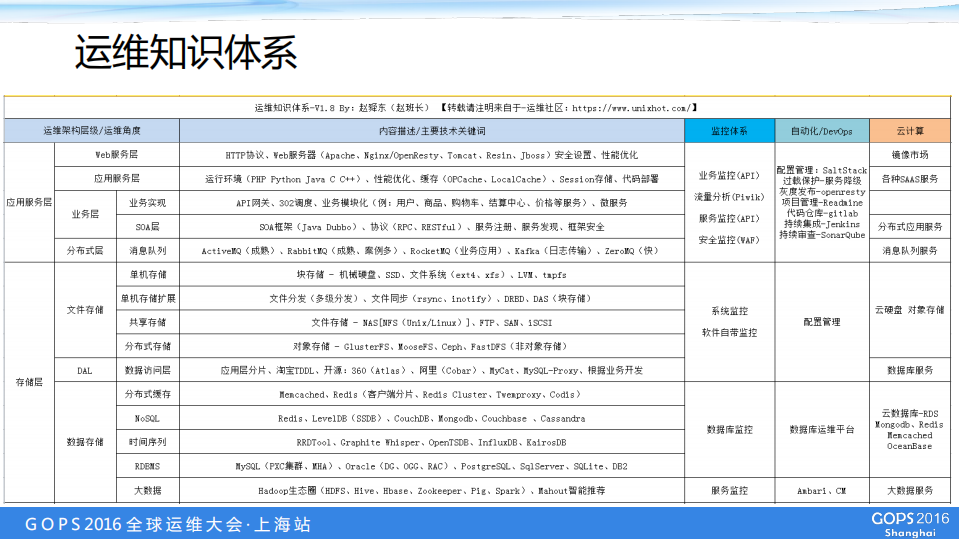
Task: Click the 数据访问层 cell
Action: coord(147,371)
